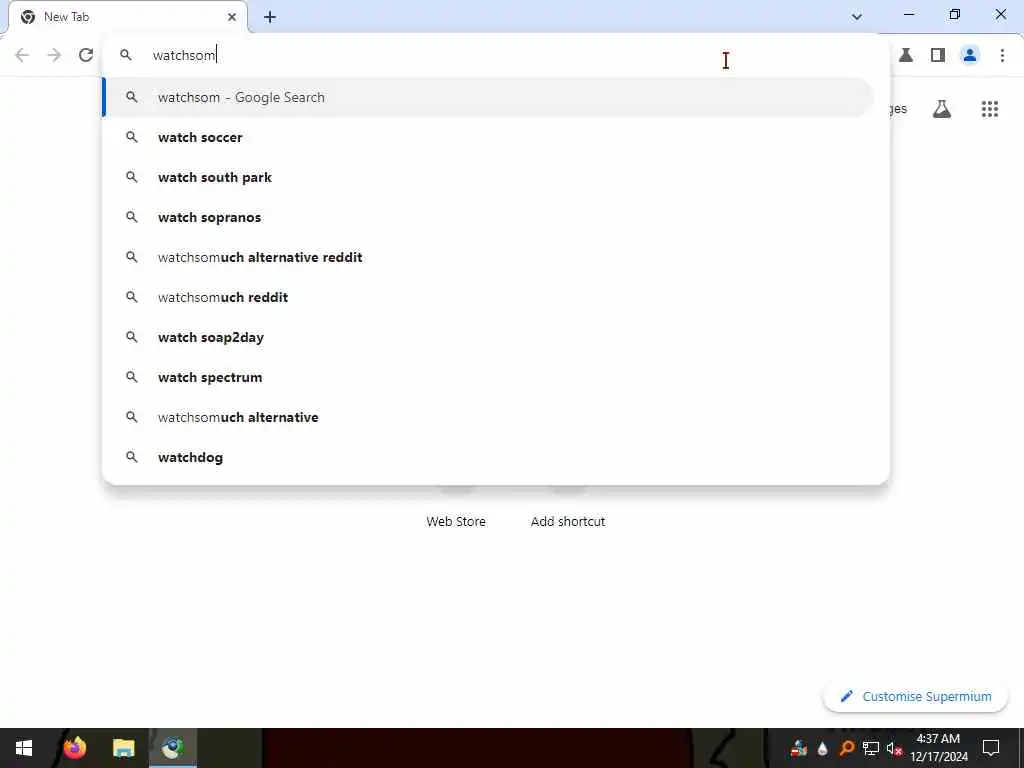Select 'watchsom - Google Search' suggestion
Viewport: 1024px width, 768px height.
pos(488,97)
